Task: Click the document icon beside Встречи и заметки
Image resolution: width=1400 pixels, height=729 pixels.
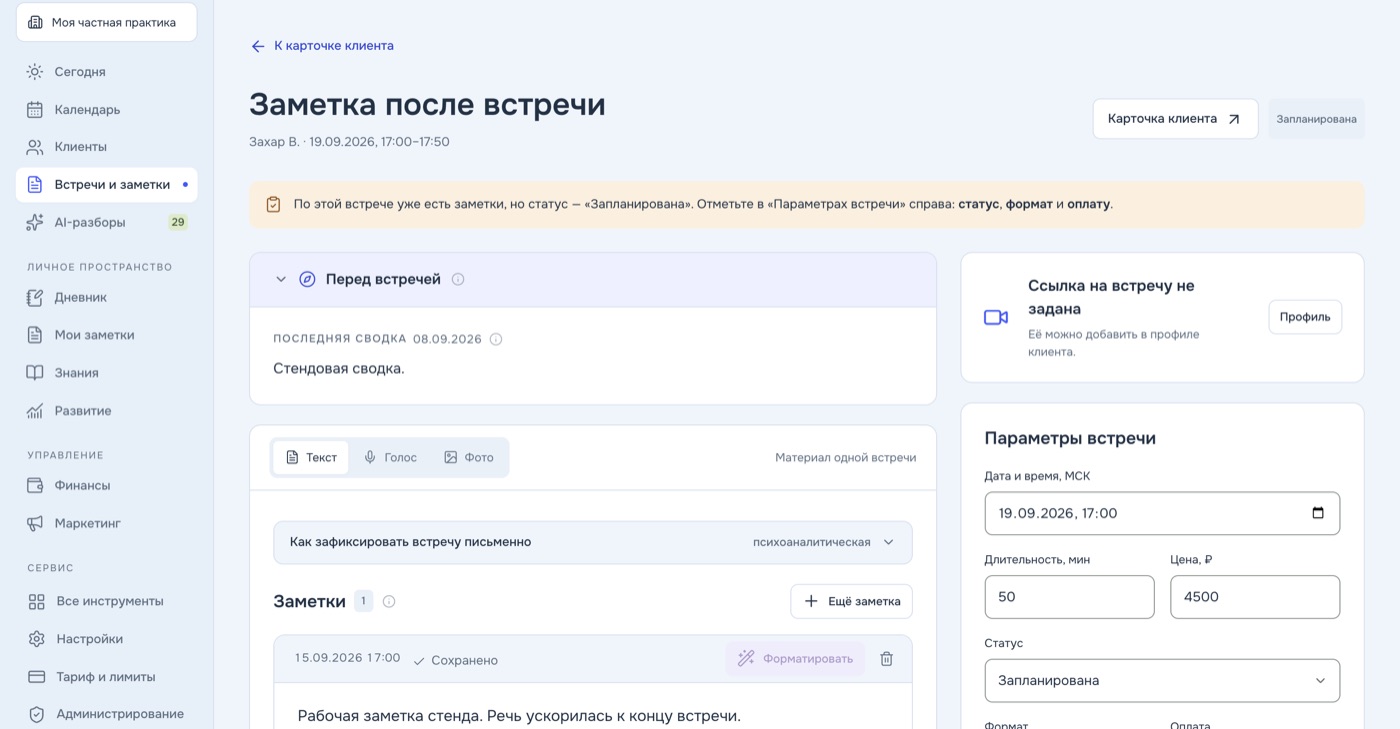Action: (x=35, y=185)
